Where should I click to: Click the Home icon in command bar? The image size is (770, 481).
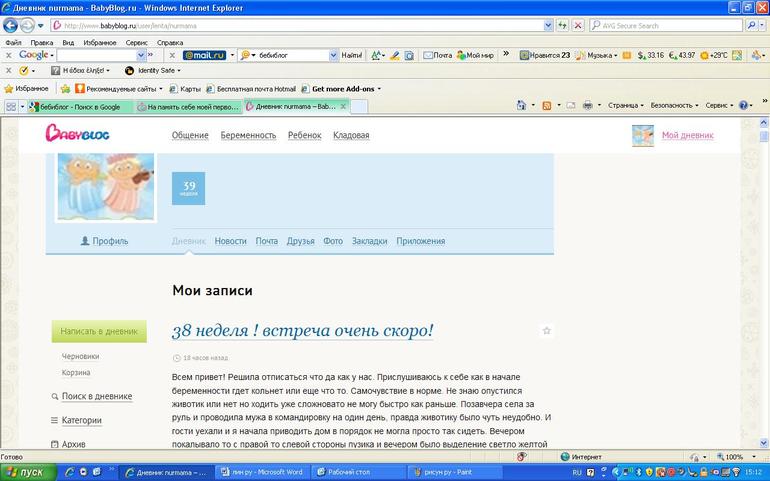pyautogui.click(x=522, y=105)
